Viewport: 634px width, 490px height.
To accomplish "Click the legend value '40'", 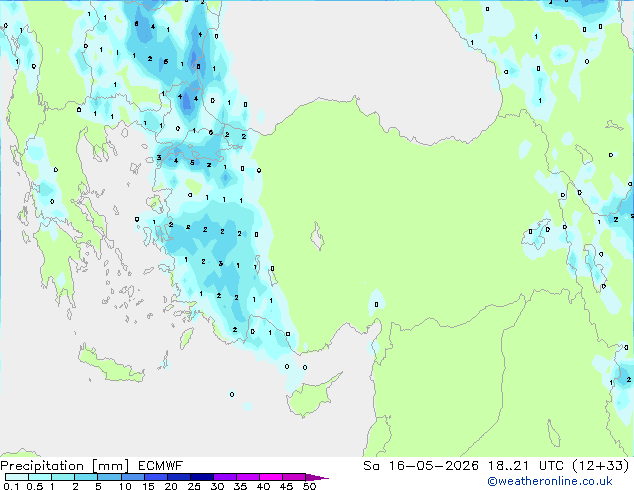I will 263,486.
